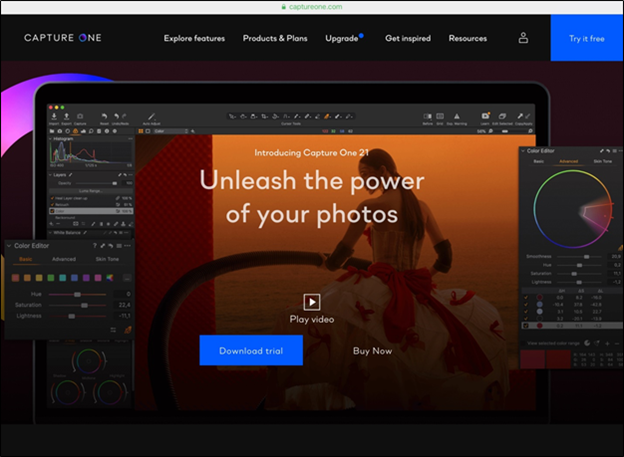Viewport: 624px width, 457px height.
Task: Click the brush icon in Layers tools row
Action: (x=93, y=224)
